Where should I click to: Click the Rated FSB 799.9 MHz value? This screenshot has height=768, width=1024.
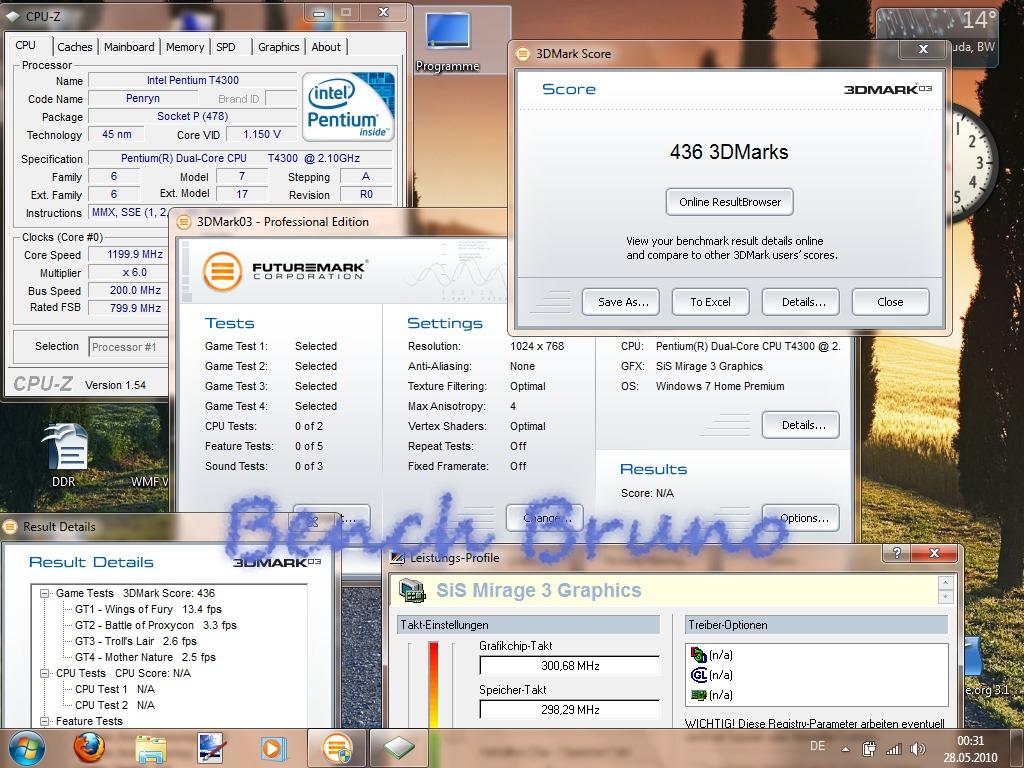(x=128, y=308)
